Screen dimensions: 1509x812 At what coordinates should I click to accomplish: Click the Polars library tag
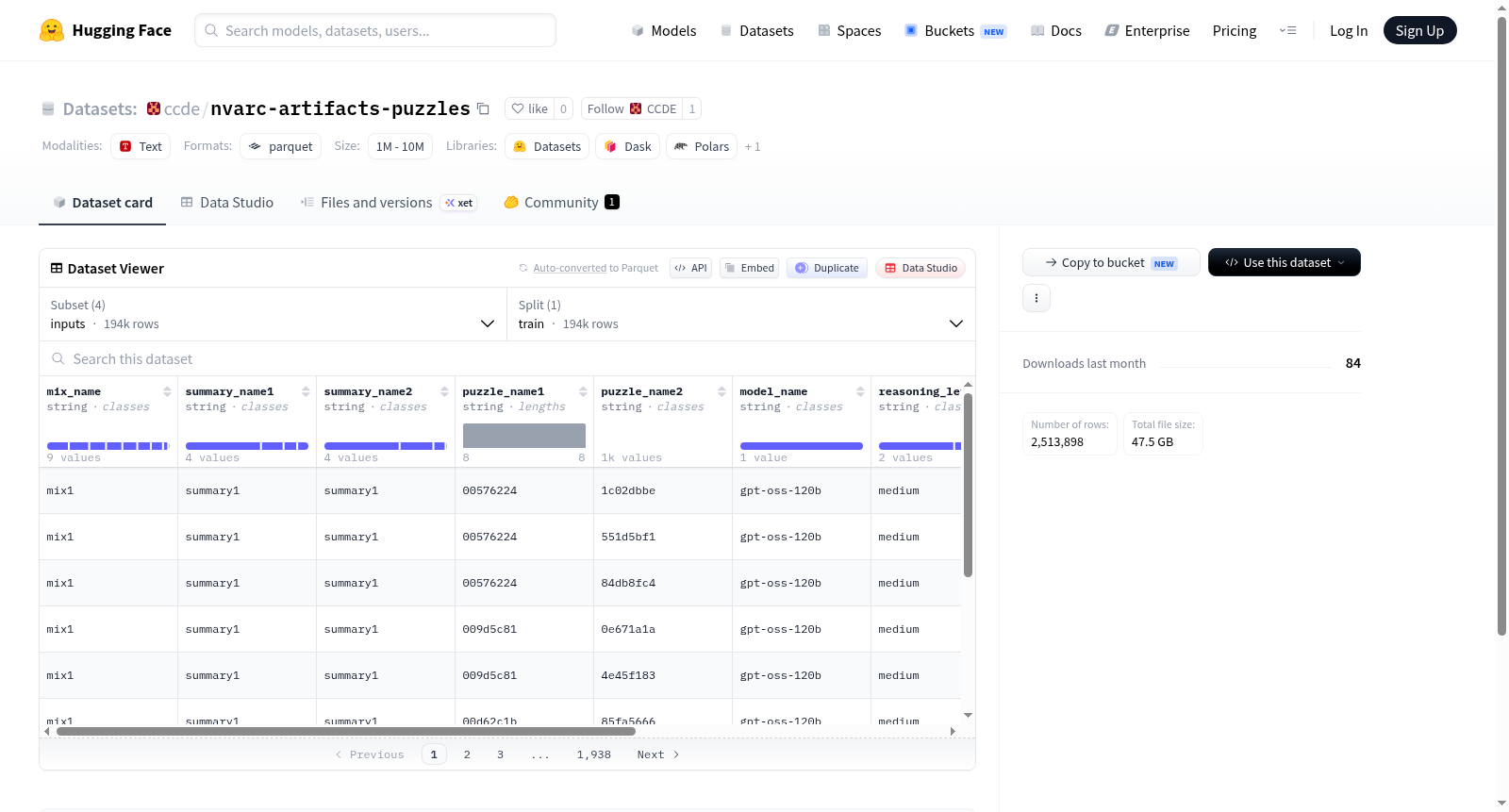tap(702, 146)
